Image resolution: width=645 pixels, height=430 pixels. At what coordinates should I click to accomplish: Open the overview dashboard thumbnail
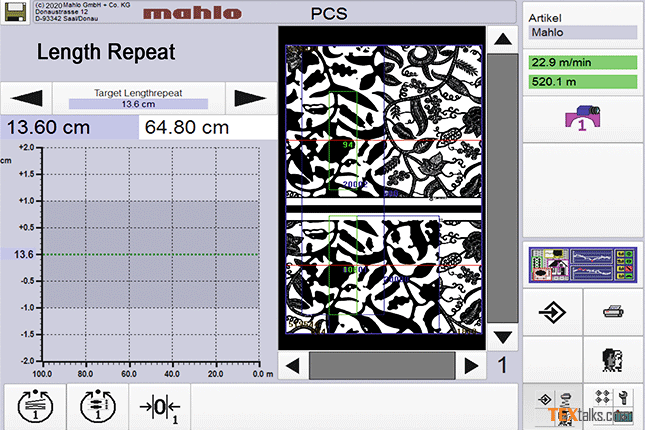[x=582, y=267]
